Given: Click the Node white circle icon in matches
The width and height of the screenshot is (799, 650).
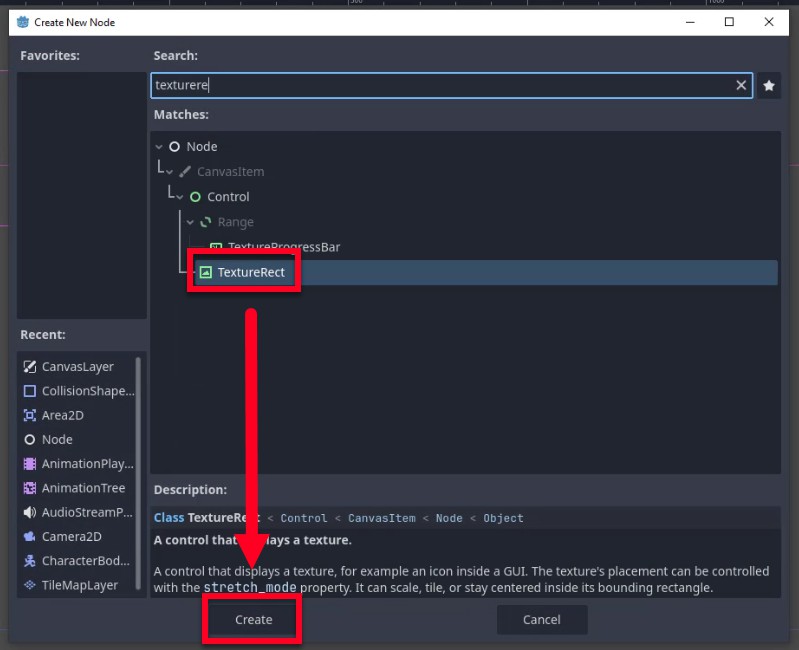Looking at the screenshot, I should click(x=174, y=147).
